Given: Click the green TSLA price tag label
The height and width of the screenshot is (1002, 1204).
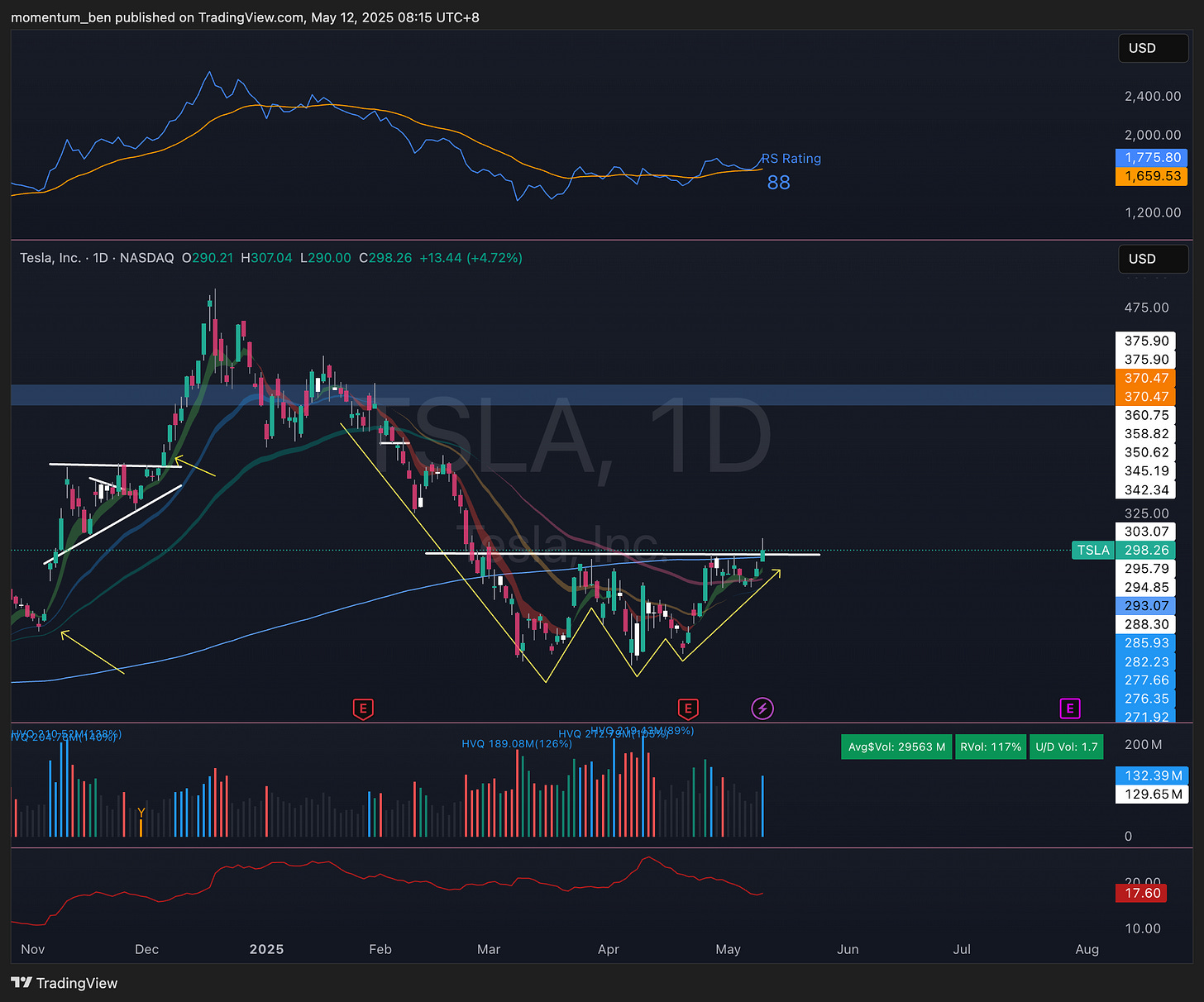Looking at the screenshot, I should click(x=1093, y=550).
